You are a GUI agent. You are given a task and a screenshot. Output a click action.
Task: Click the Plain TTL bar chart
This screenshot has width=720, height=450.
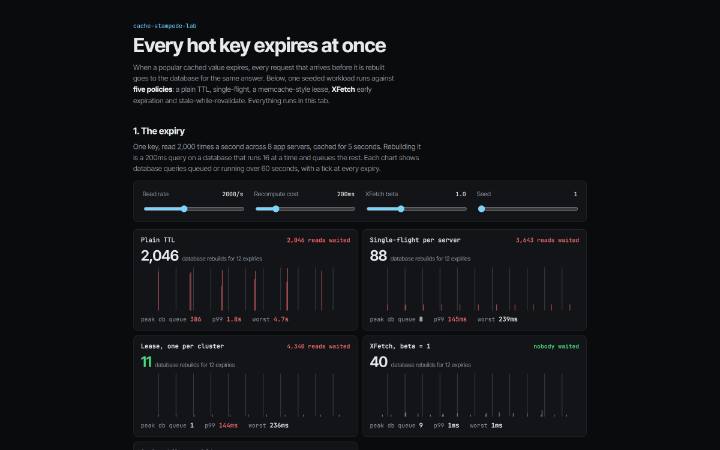tap(245, 289)
